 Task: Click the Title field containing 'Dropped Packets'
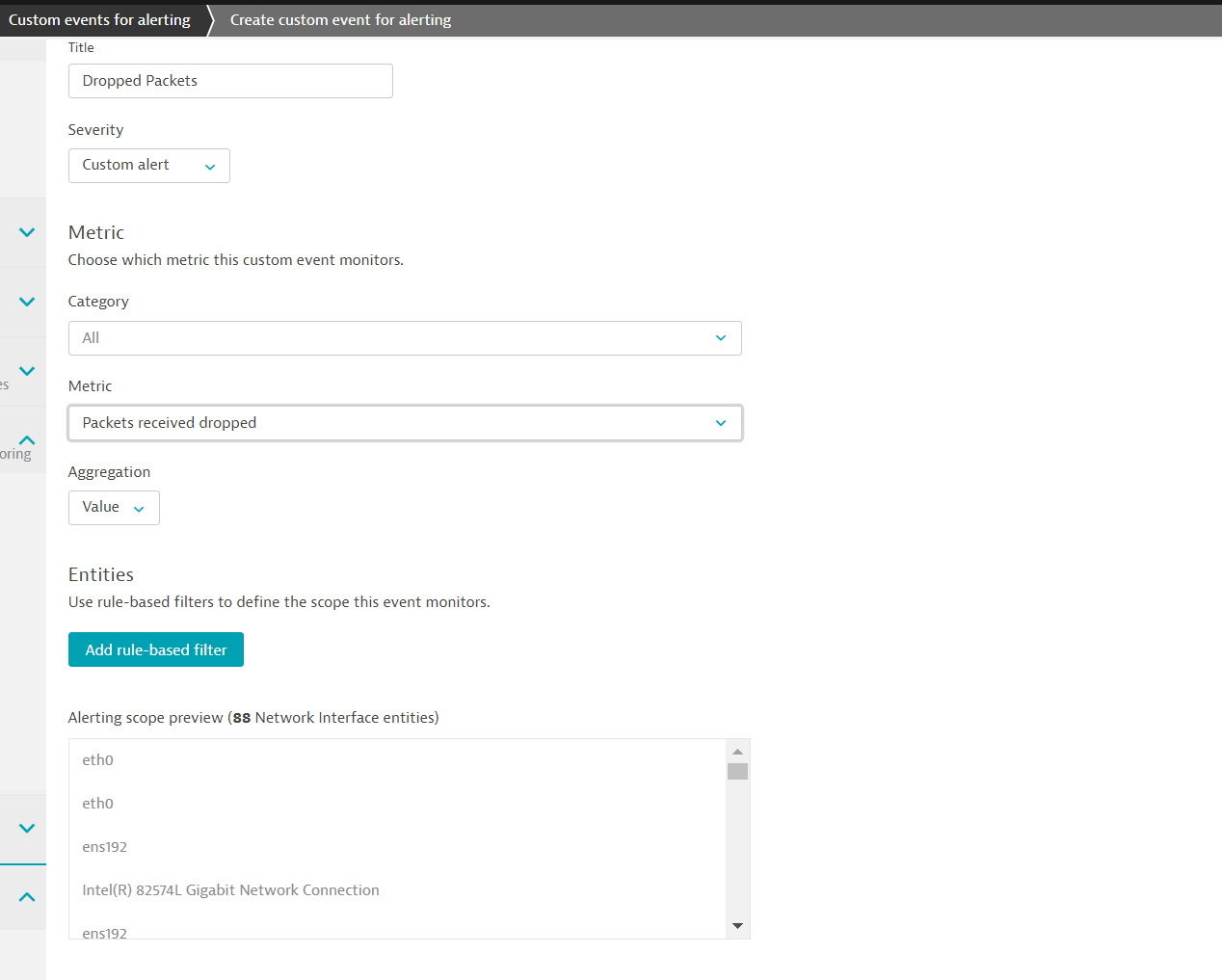tap(230, 81)
